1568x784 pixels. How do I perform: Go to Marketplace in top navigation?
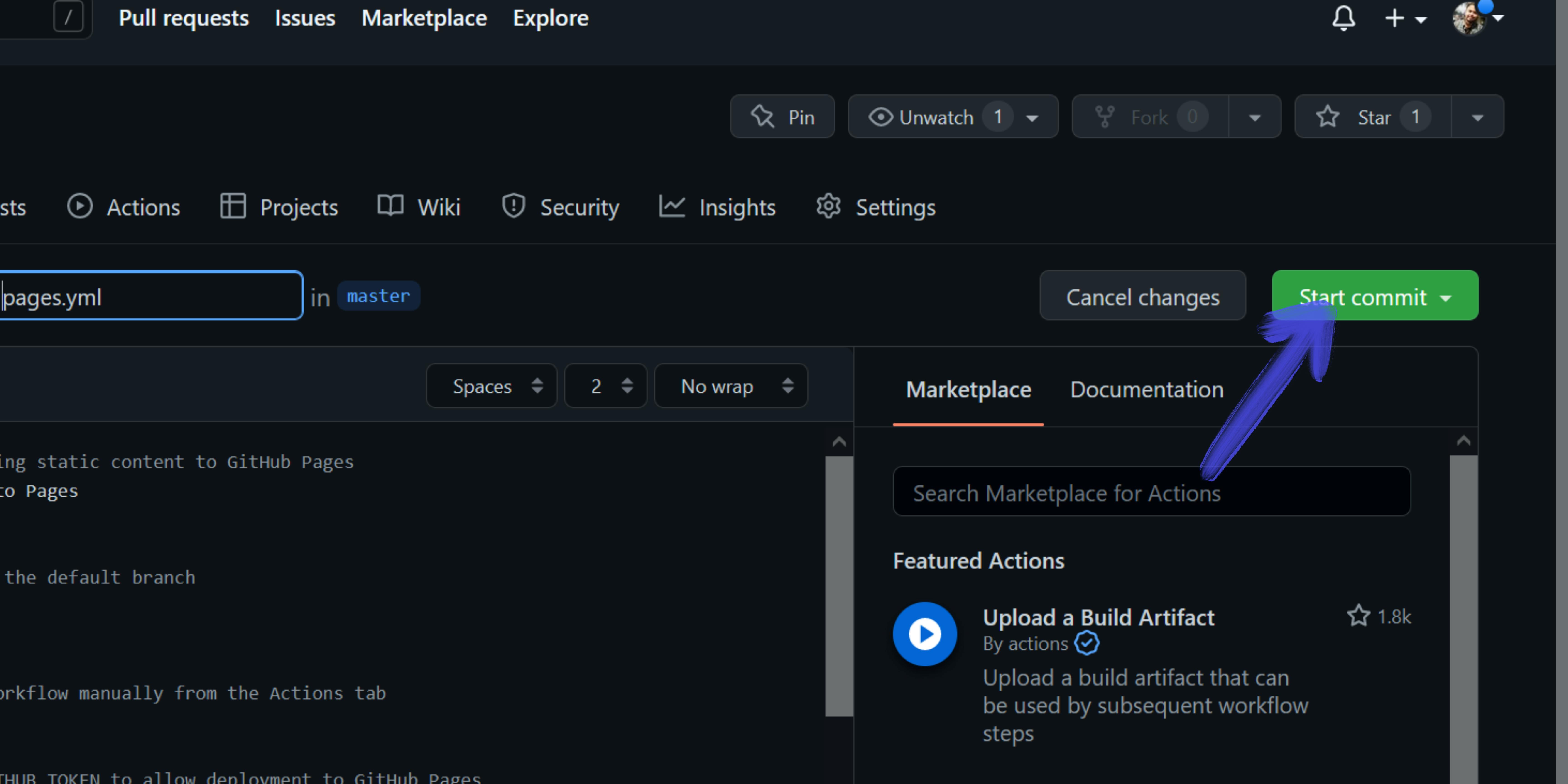point(424,18)
